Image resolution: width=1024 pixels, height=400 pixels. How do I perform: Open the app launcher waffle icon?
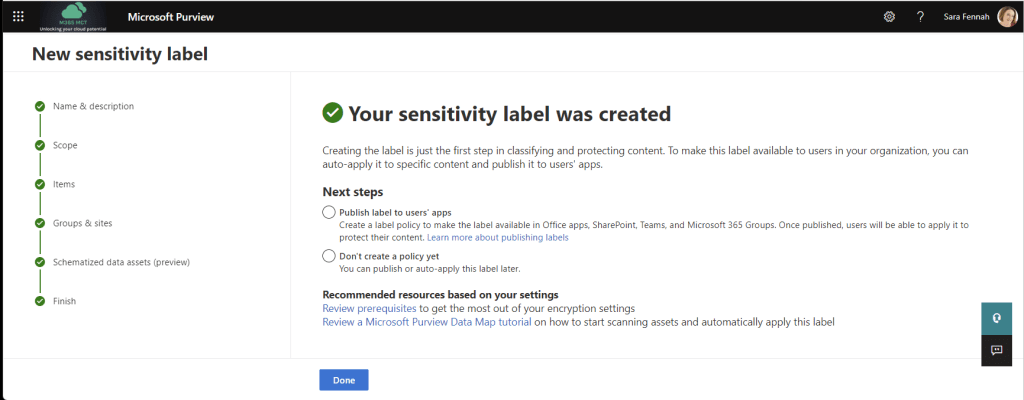[x=17, y=17]
